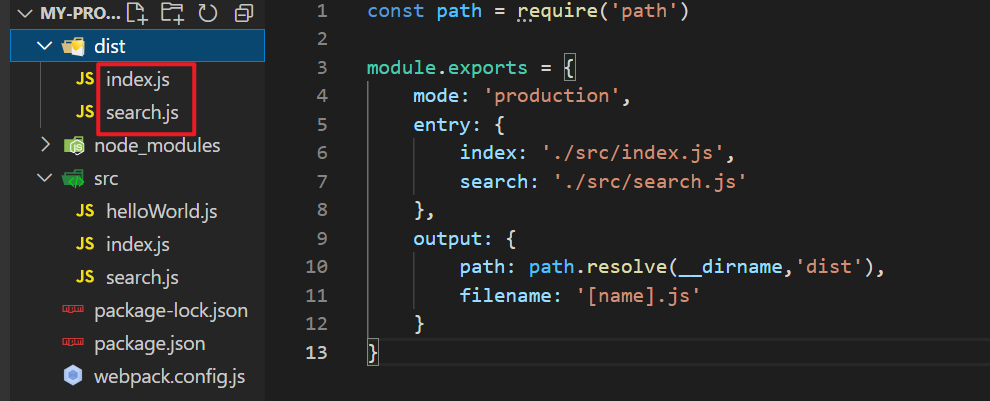
Task: Click the 'const' keyword on line 1
Action: (x=396, y=12)
